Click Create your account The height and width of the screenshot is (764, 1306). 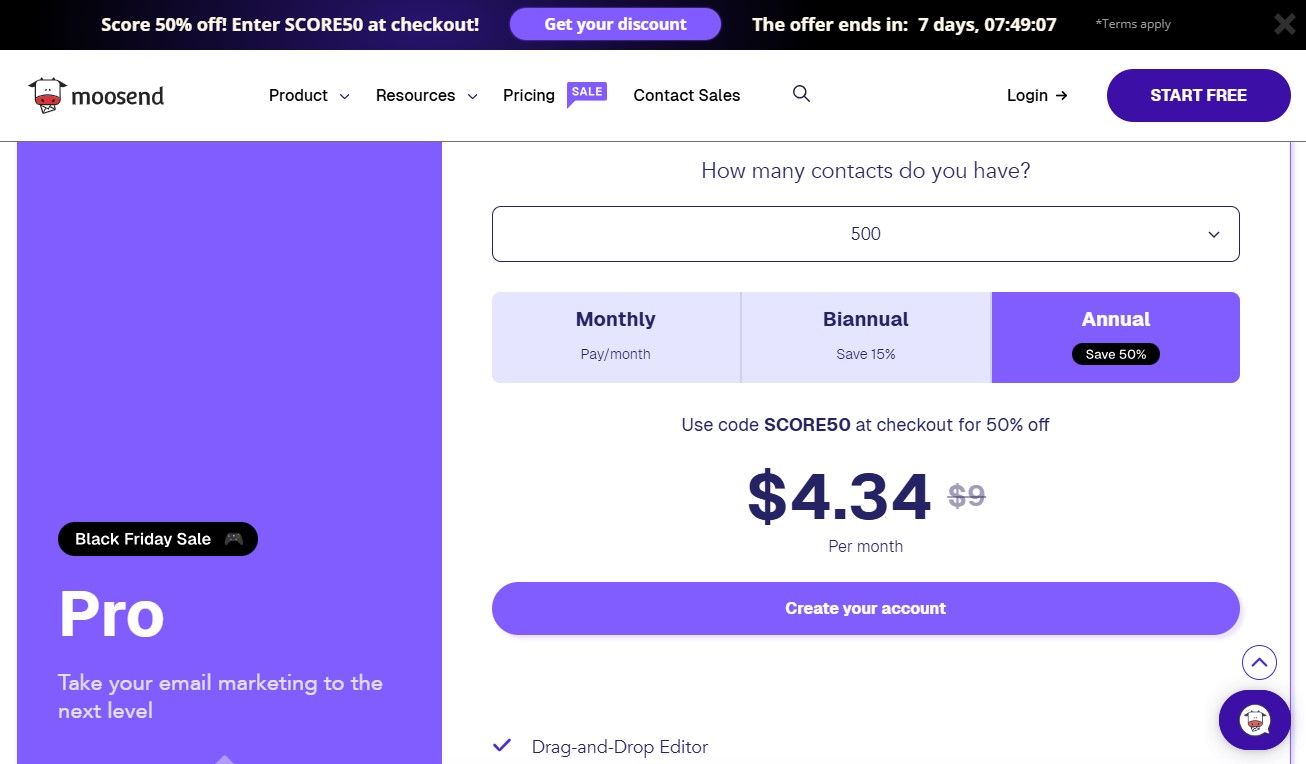pyautogui.click(x=865, y=608)
